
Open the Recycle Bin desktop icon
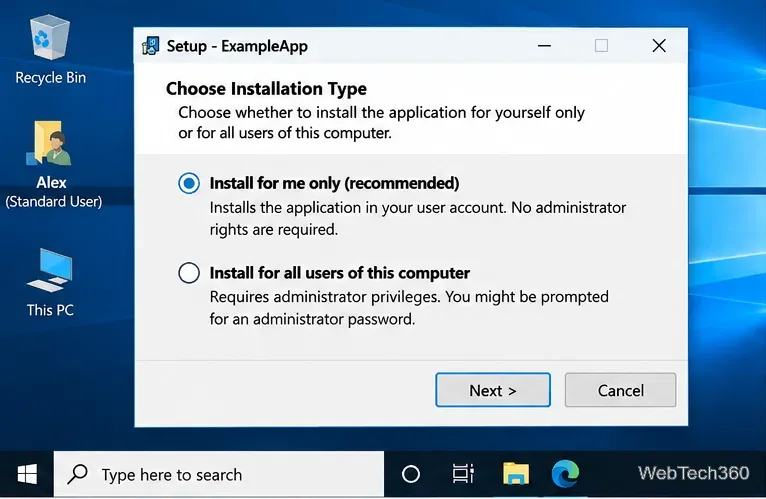coord(50,38)
